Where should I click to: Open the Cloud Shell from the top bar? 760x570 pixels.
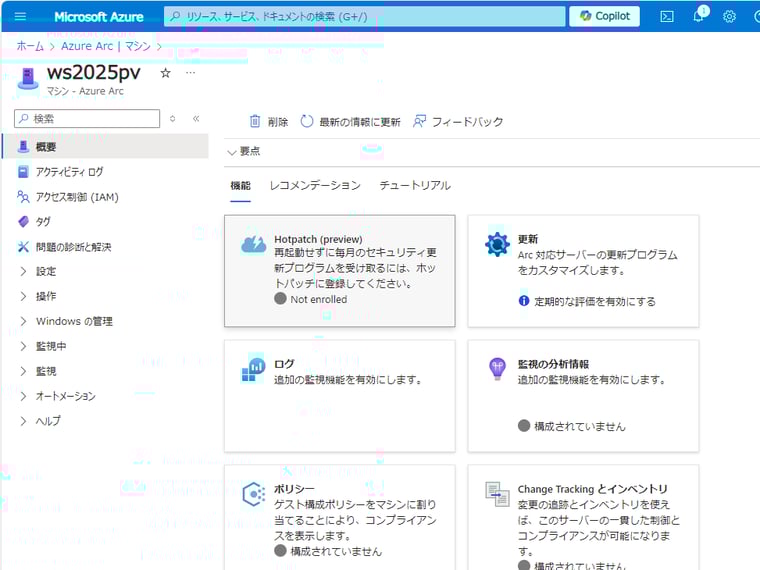coord(667,16)
